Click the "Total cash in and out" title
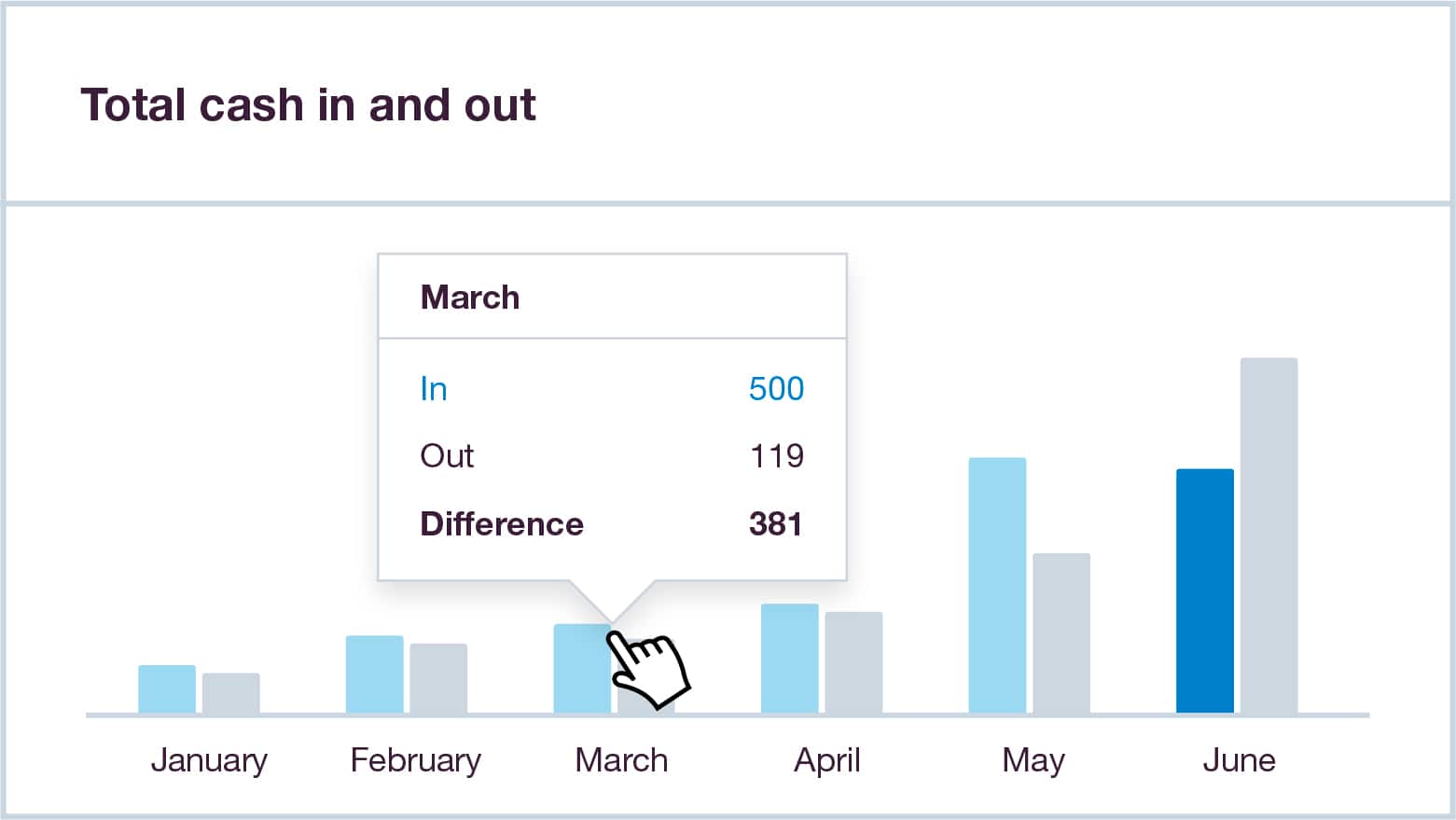Image resolution: width=1456 pixels, height=820 pixels. [308, 104]
